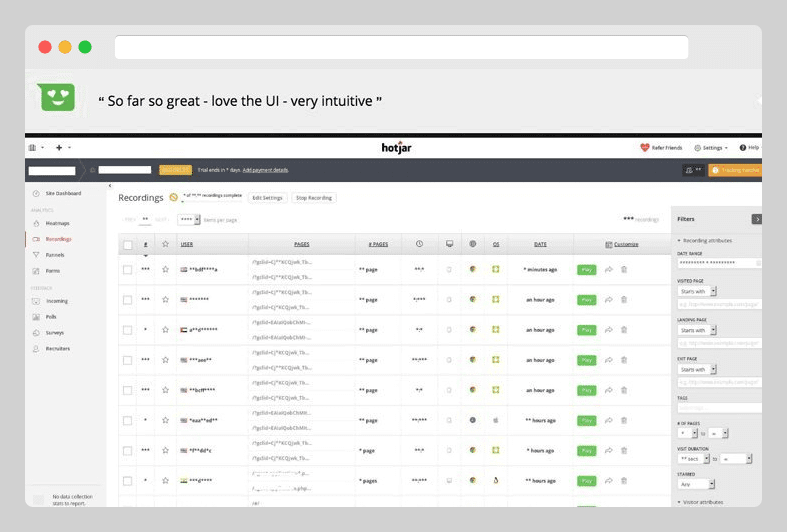Open the Exit Page 'Starts with' dropdown
The height and width of the screenshot is (532, 787).
click(697, 369)
